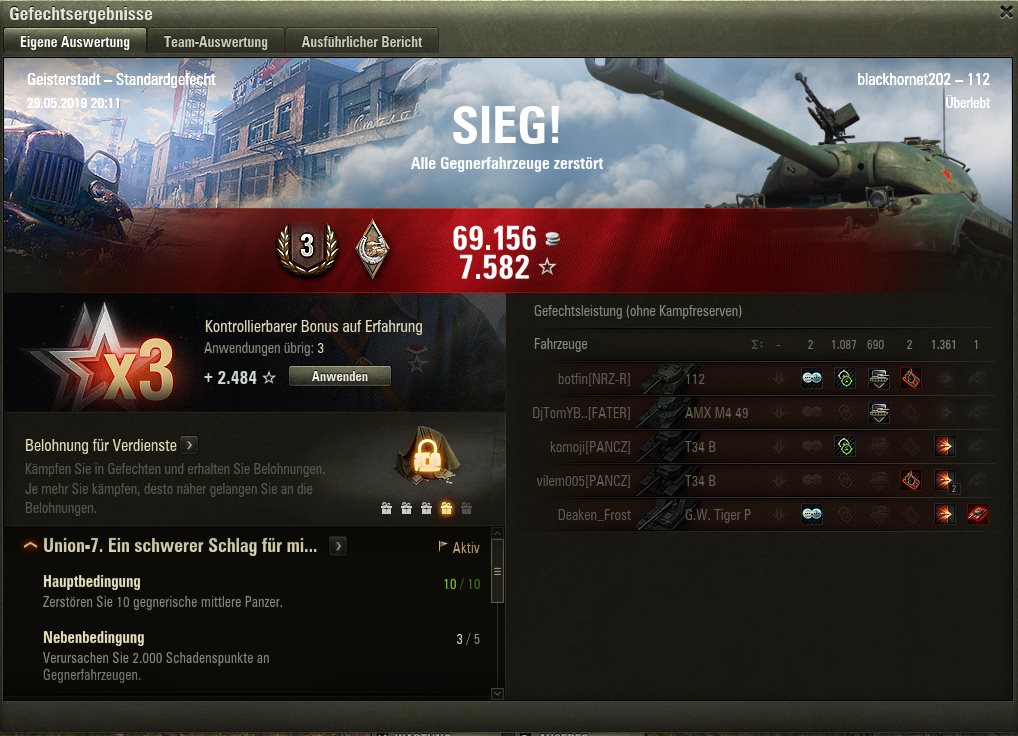
Task: Switch to Team-Auswertung tab
Action: (x=216, y=42)
